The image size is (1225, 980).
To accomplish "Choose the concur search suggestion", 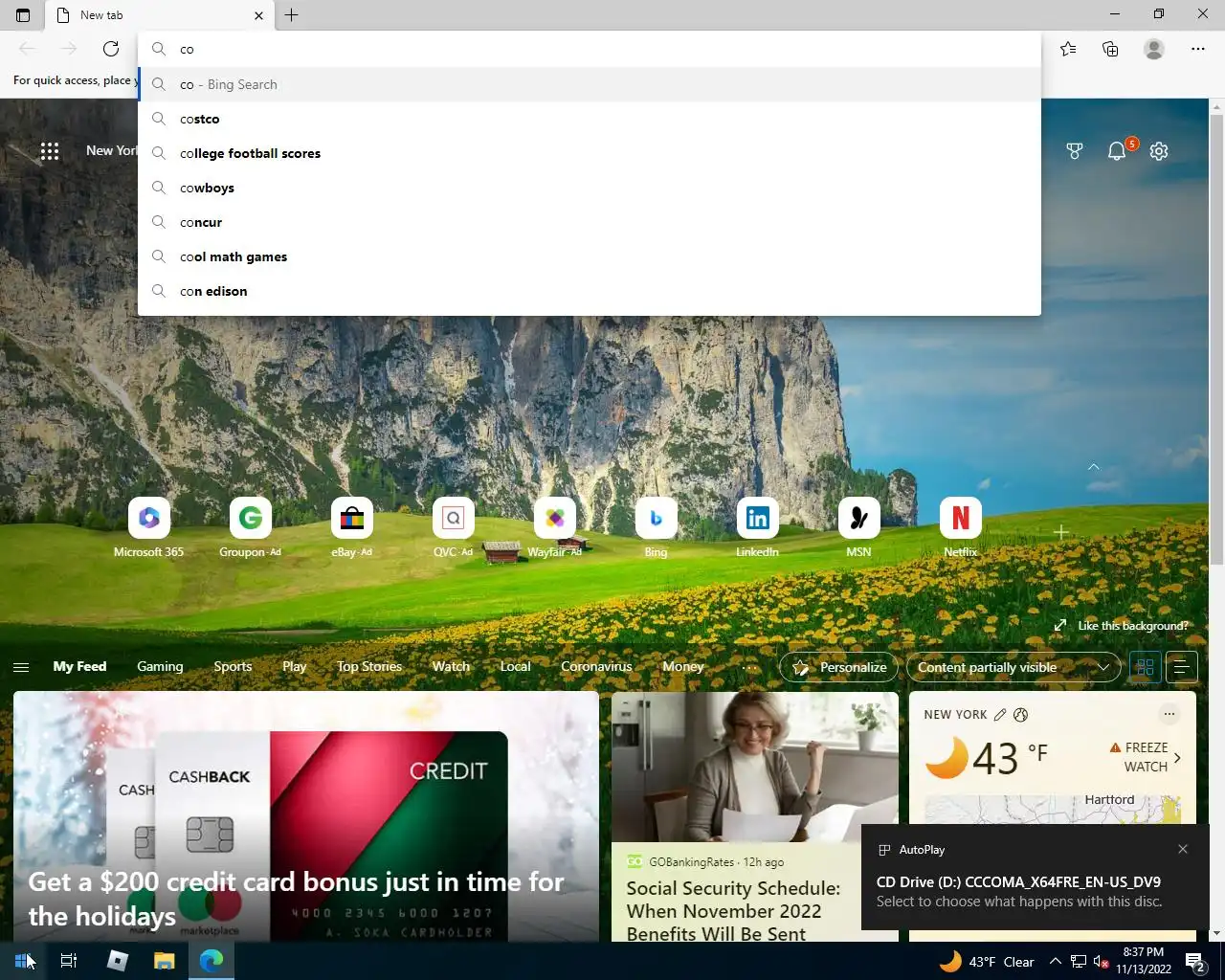I will (590, 222).
